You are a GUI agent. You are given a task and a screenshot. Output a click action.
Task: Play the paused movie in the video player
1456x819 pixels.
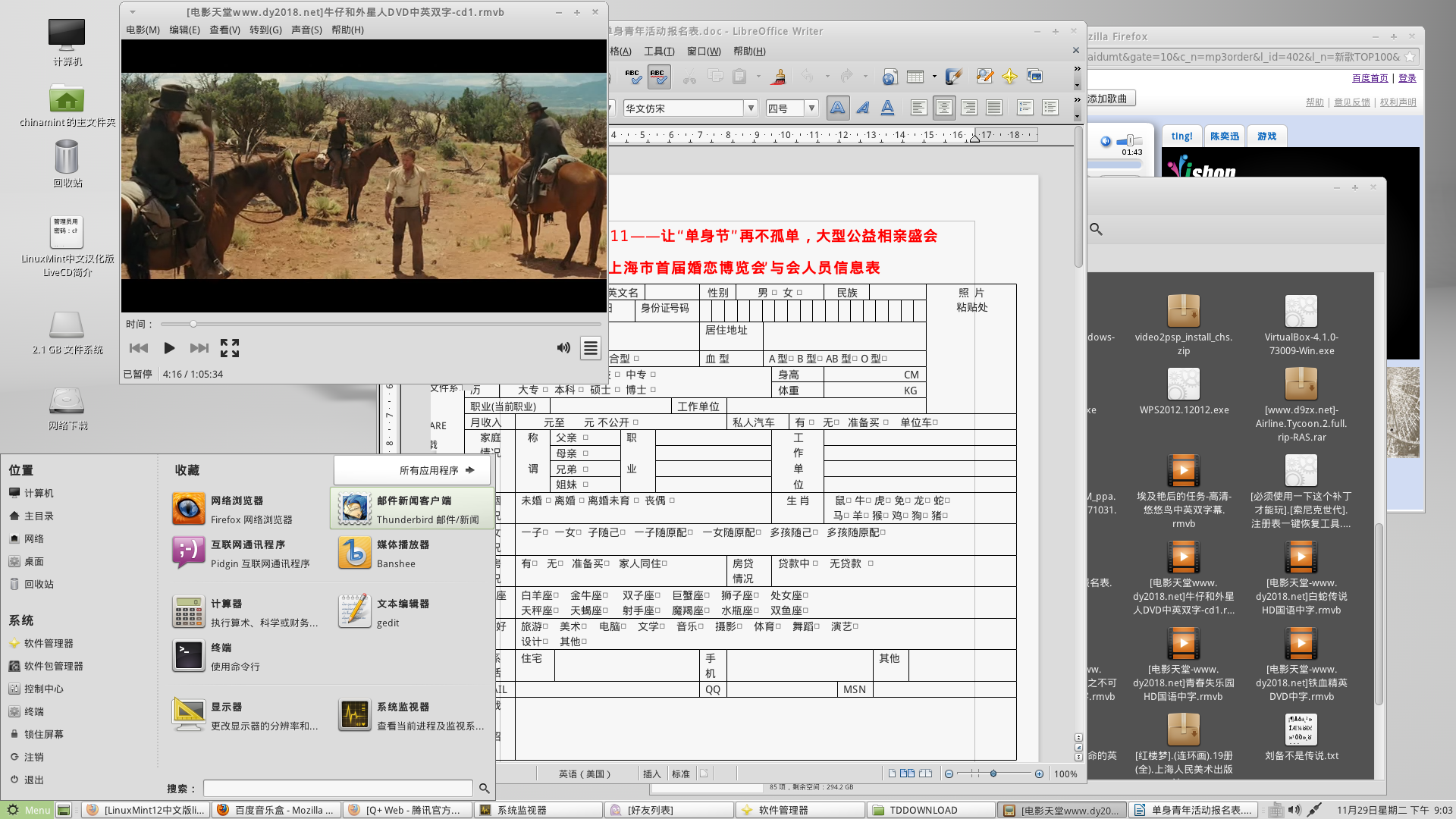coord(169,348)
